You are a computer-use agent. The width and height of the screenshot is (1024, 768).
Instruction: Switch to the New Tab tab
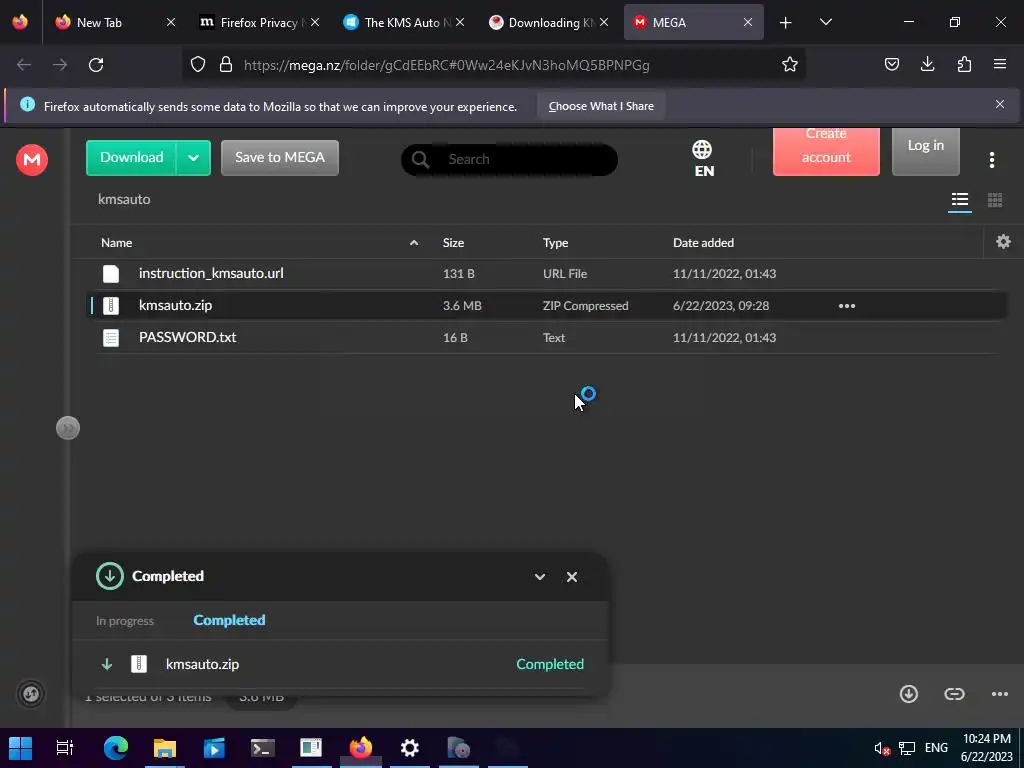point(114,22)
